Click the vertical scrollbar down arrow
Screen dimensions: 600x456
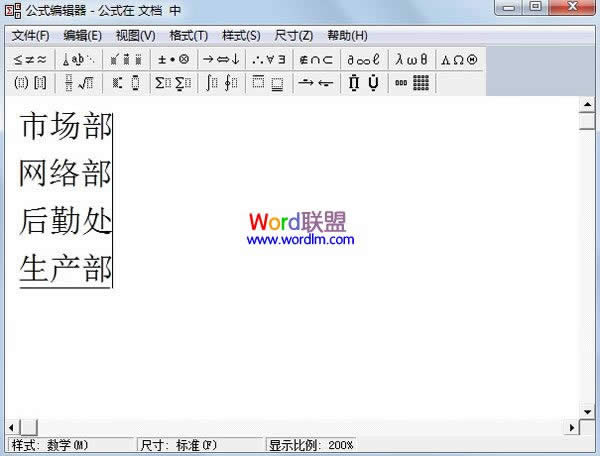tap(587, 411)
